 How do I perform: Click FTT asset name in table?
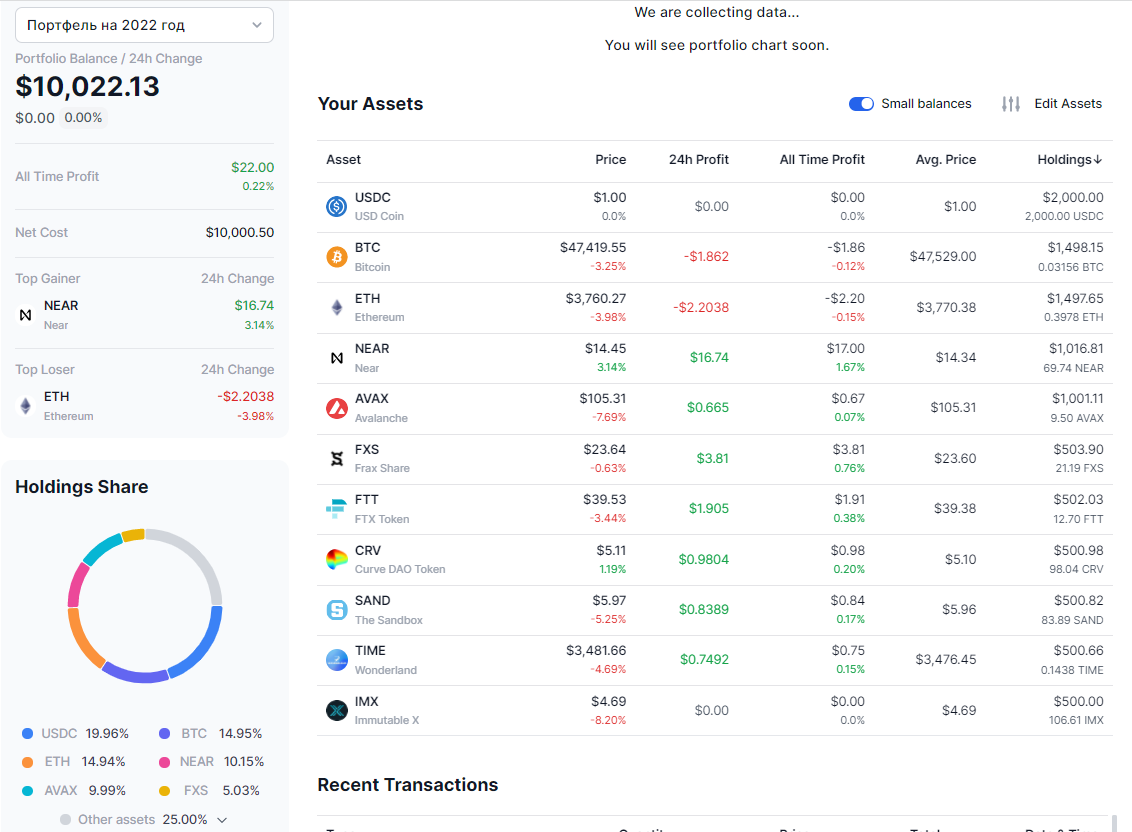point(367,500)
